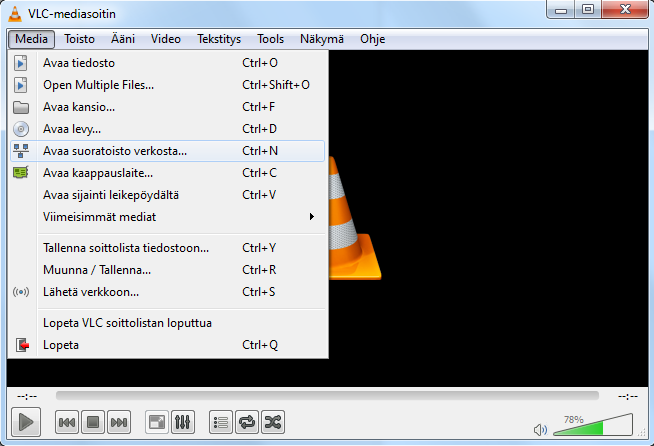Click the window resize grip corner
The width and height of the screenshot is (654, 446).
(x=643, y=434)
